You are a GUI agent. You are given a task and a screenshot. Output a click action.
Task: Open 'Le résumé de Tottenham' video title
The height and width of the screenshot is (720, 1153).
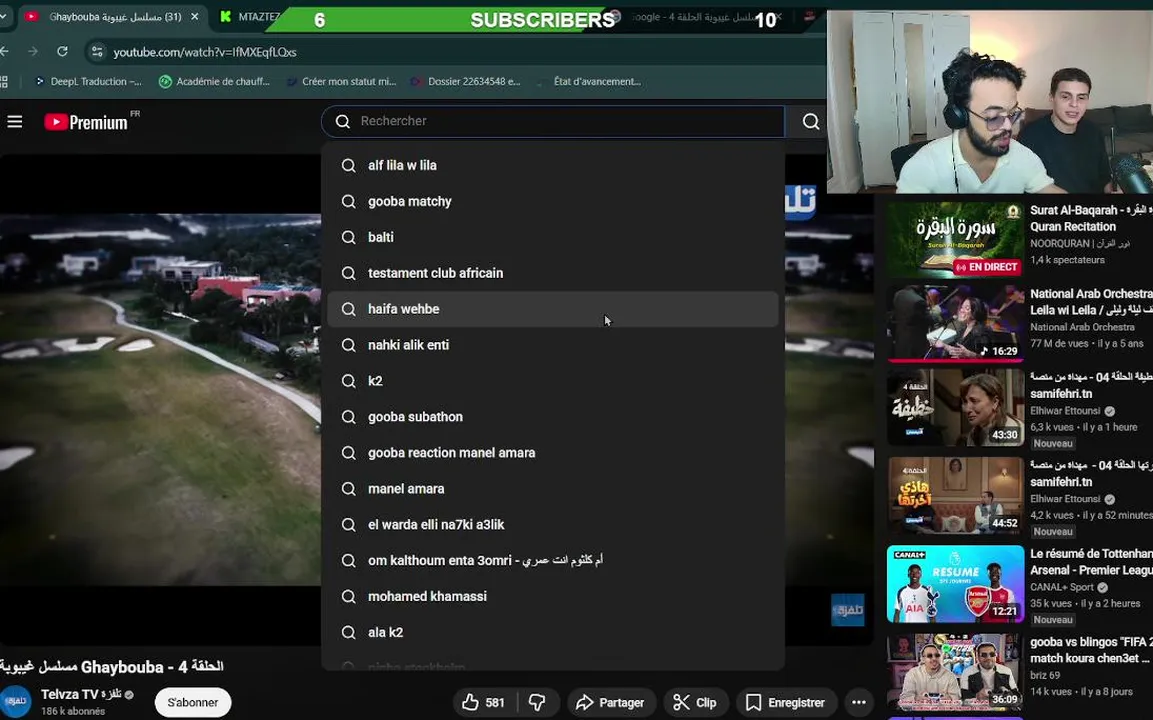tap(1090, 562)
